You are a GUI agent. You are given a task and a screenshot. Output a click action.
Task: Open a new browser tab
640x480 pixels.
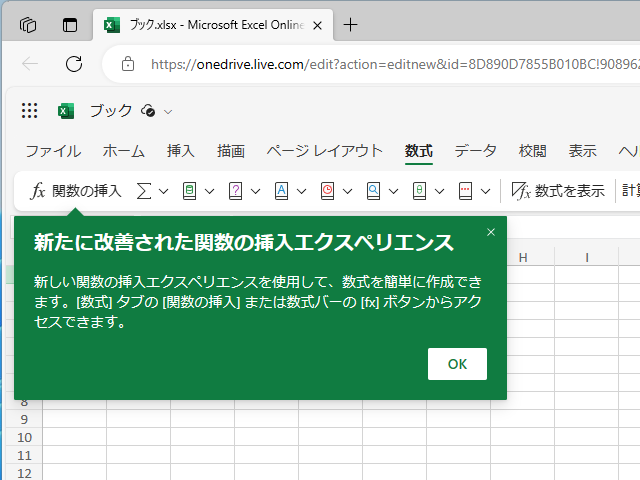click(350, 25)
